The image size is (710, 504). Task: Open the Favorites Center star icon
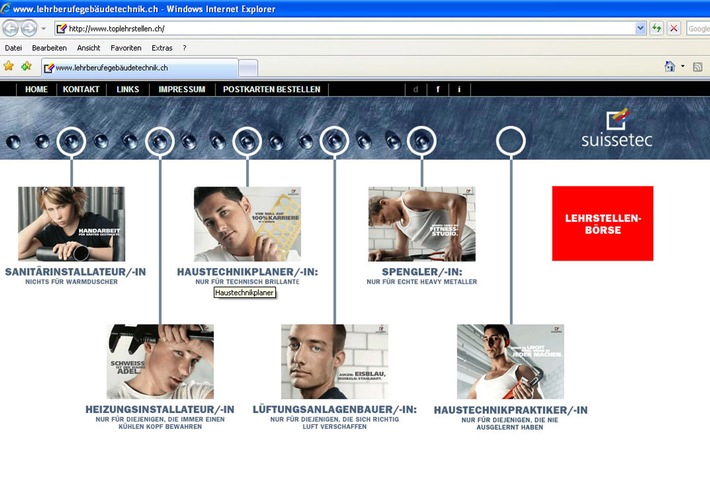pos(9,67)
